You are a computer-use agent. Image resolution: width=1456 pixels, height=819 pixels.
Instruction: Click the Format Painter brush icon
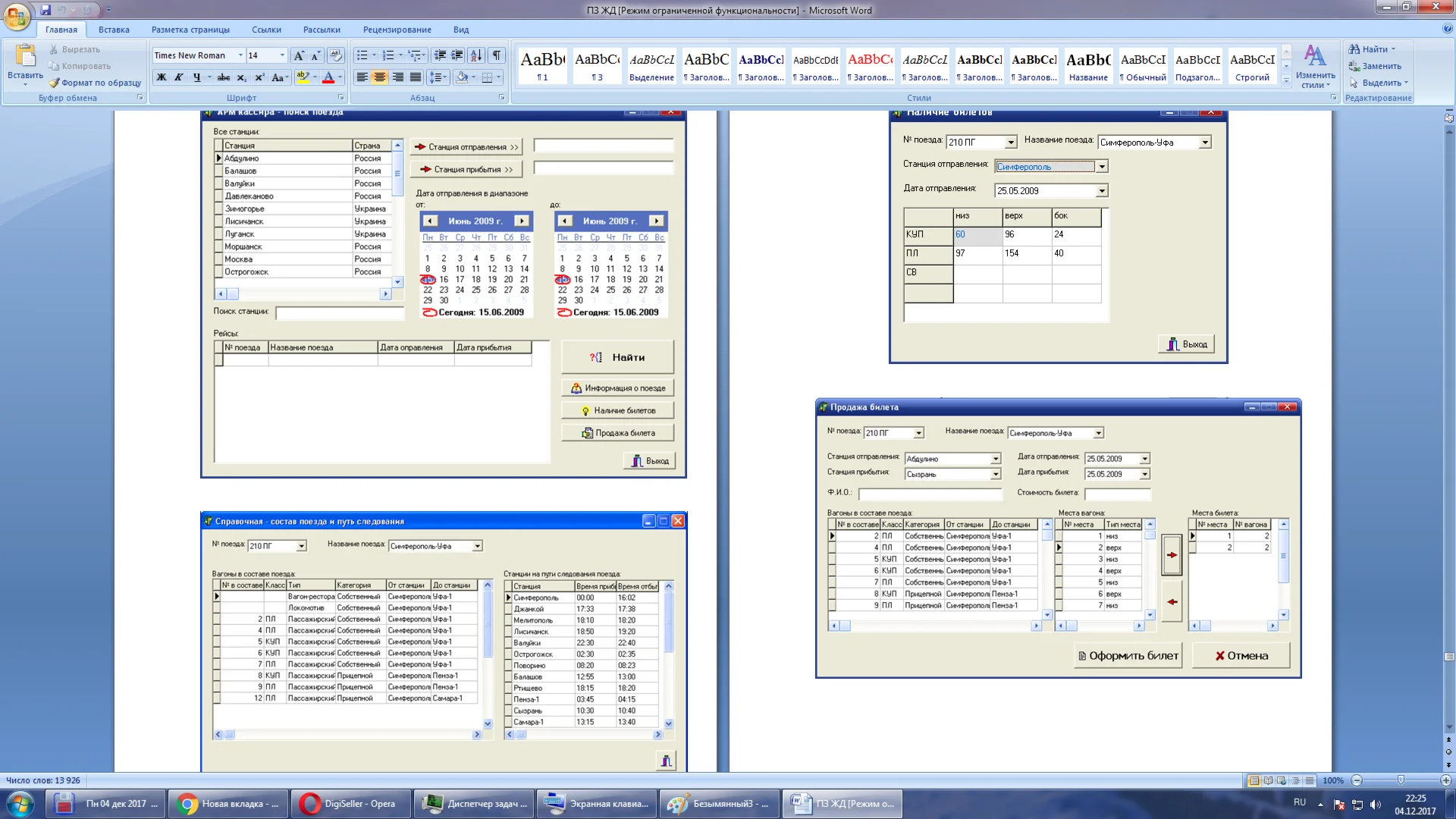click(x=54, y=83)
